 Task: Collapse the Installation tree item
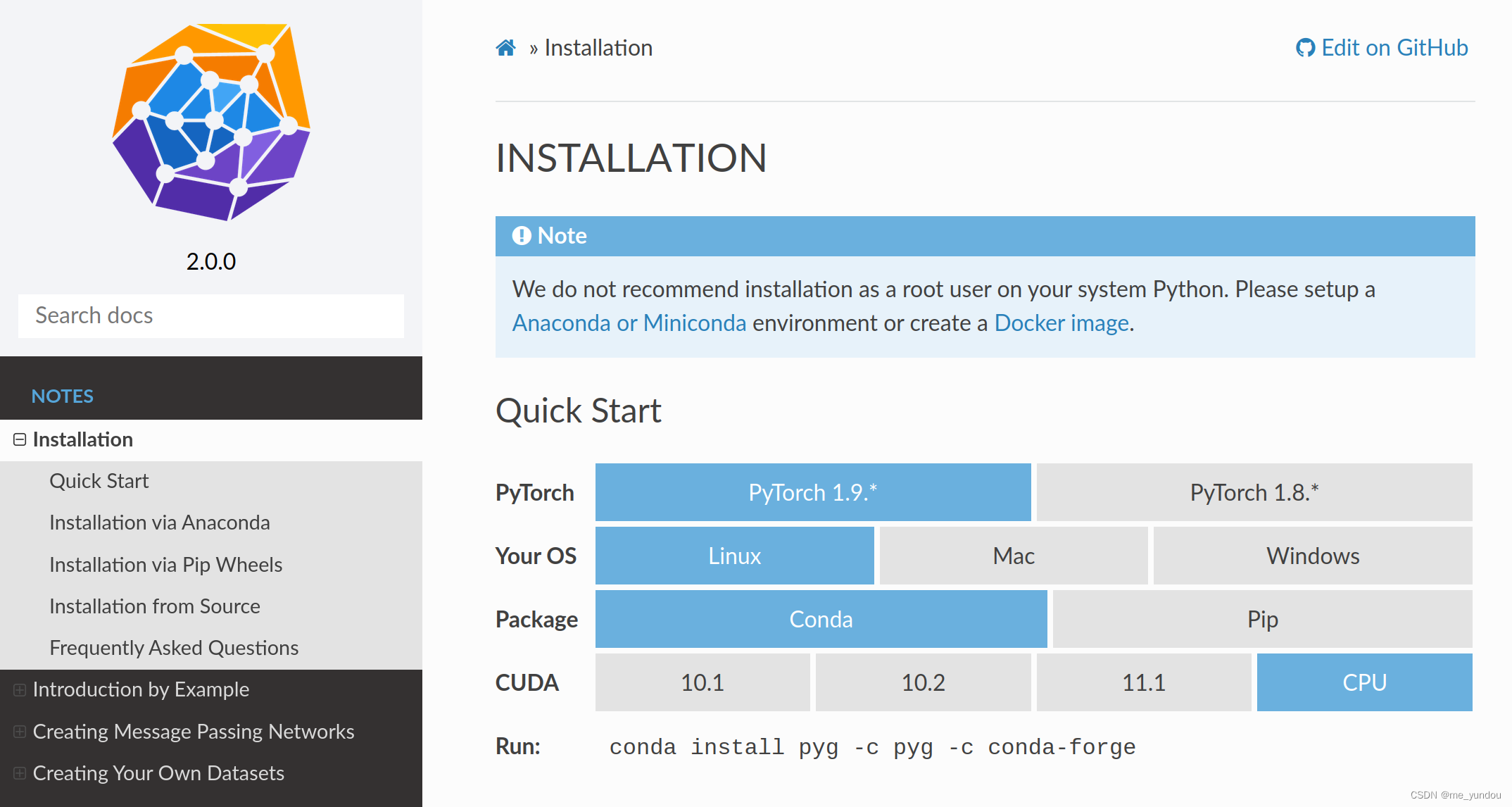[x=20, y=439]
